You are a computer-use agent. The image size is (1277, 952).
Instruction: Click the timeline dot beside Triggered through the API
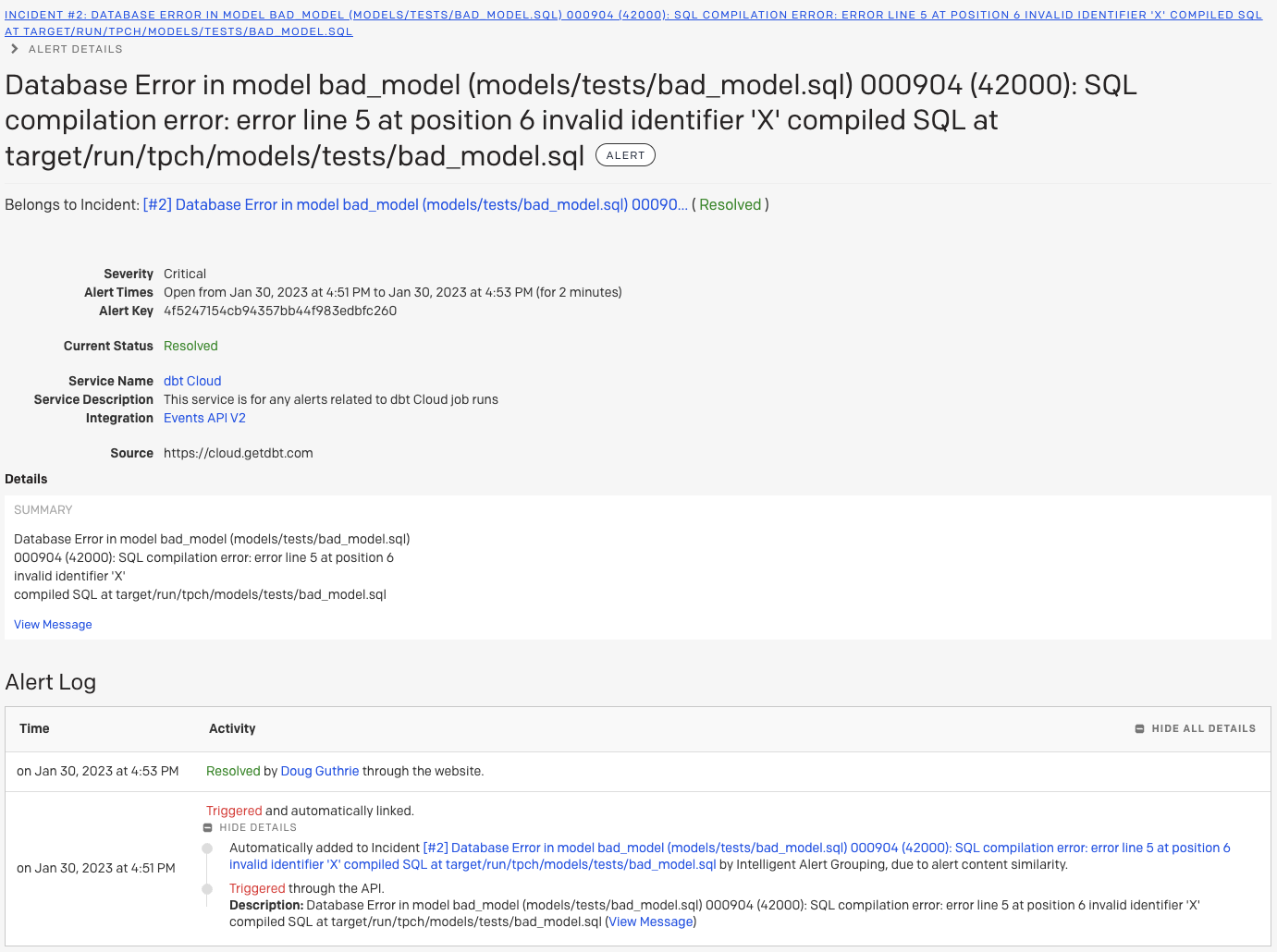[x=207, y=888]
